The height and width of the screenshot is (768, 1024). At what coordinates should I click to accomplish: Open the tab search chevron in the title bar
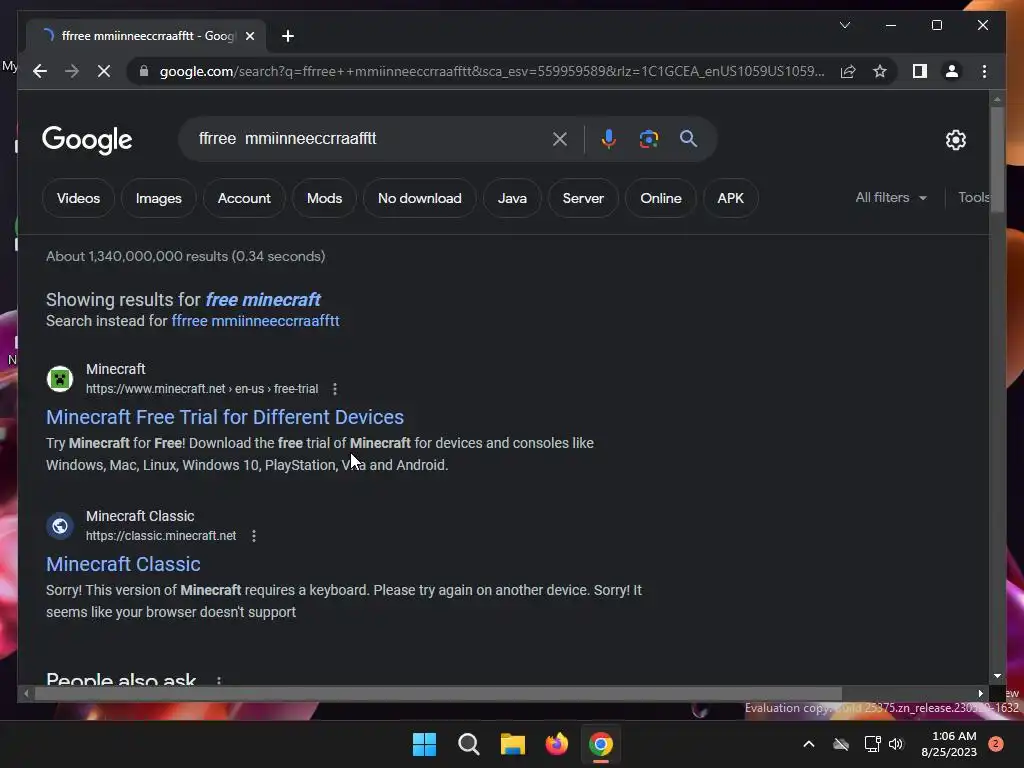(x=844, y=25)
